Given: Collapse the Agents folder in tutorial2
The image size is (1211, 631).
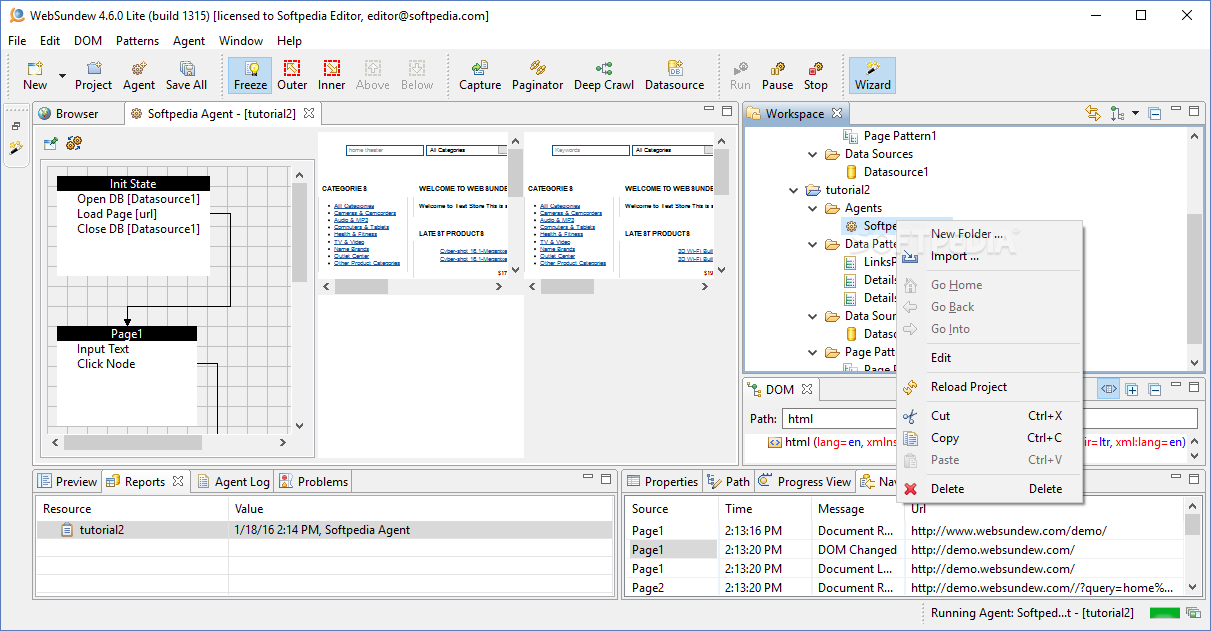Looking at the screenshot, I should click(x=813, y=208).
